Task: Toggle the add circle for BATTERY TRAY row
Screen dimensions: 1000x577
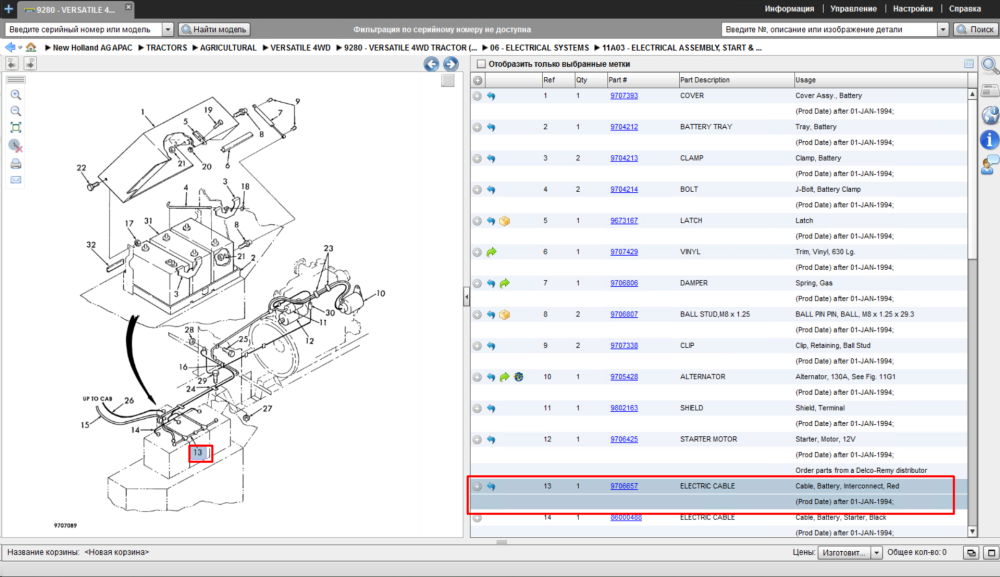Action: pos(477,127)
